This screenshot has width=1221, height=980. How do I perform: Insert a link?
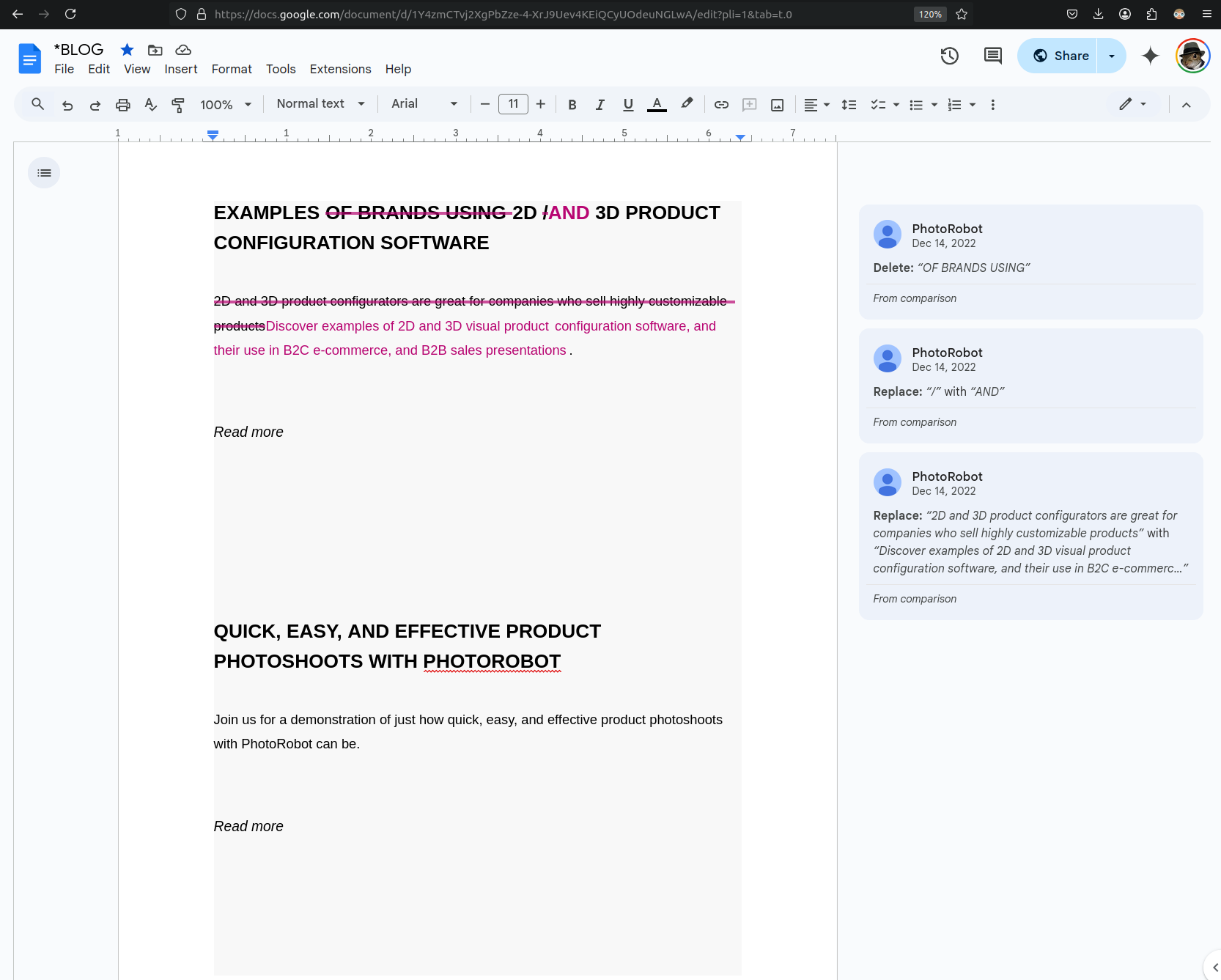[721, 105]
